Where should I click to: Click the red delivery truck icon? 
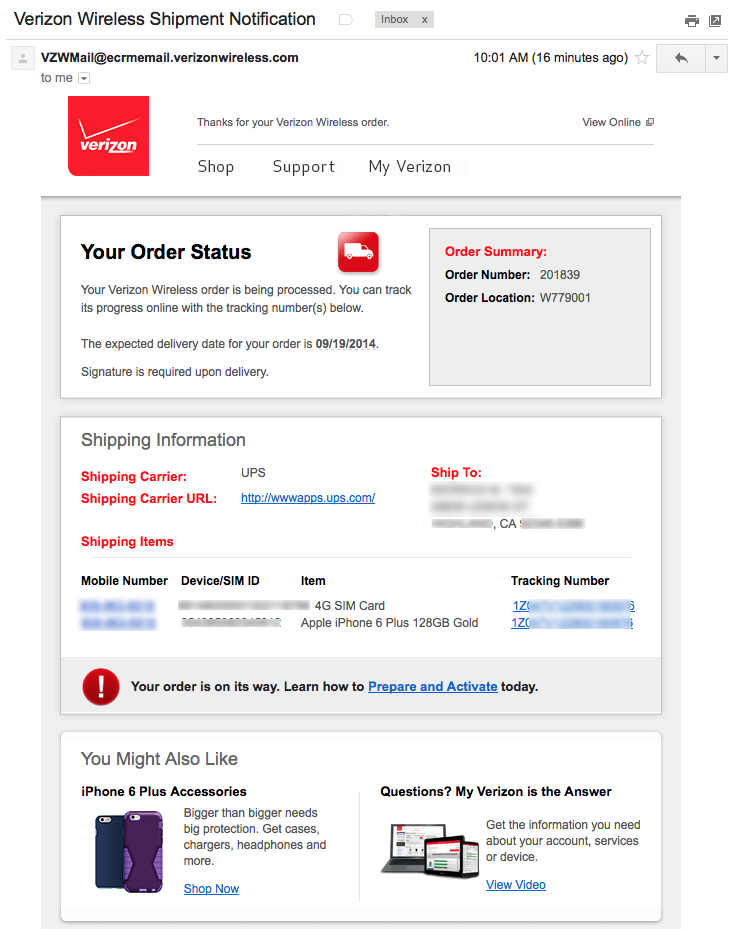358,252
